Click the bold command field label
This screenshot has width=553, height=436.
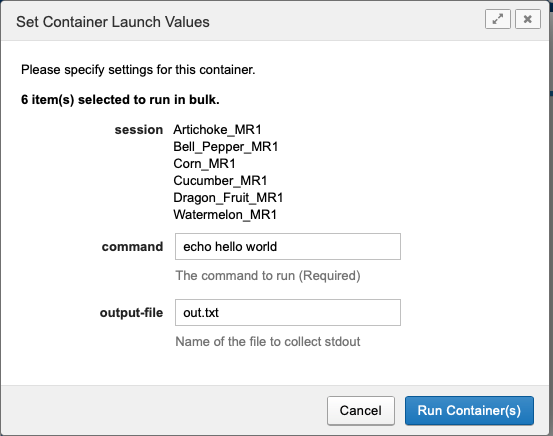[x=132, y=247]
